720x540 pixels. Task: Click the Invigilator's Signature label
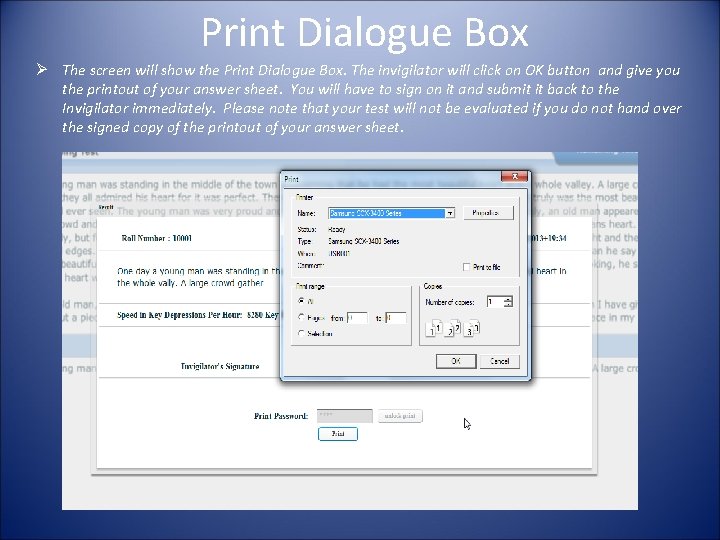(220, 366)
